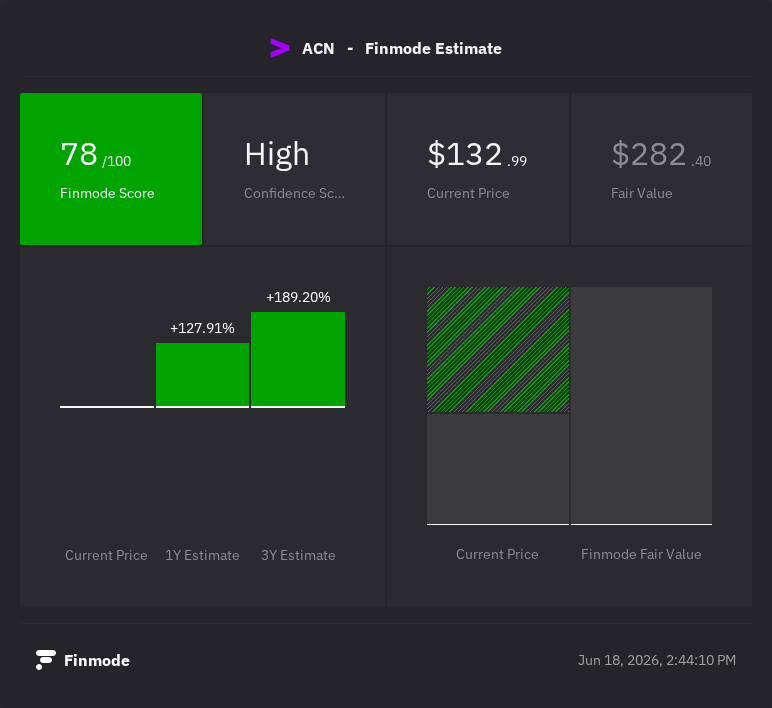772x708 pixels.
Task: Click Current Price label in fair value chart
Action: [x=497, y=554]
